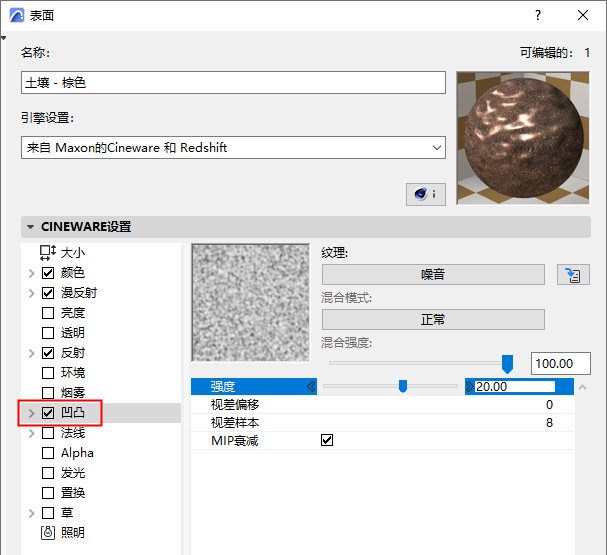Click the Archicad logo icon in title bar
Image resolution: width=607 pixels, height=555 pixels.
(x=16, y=15)
